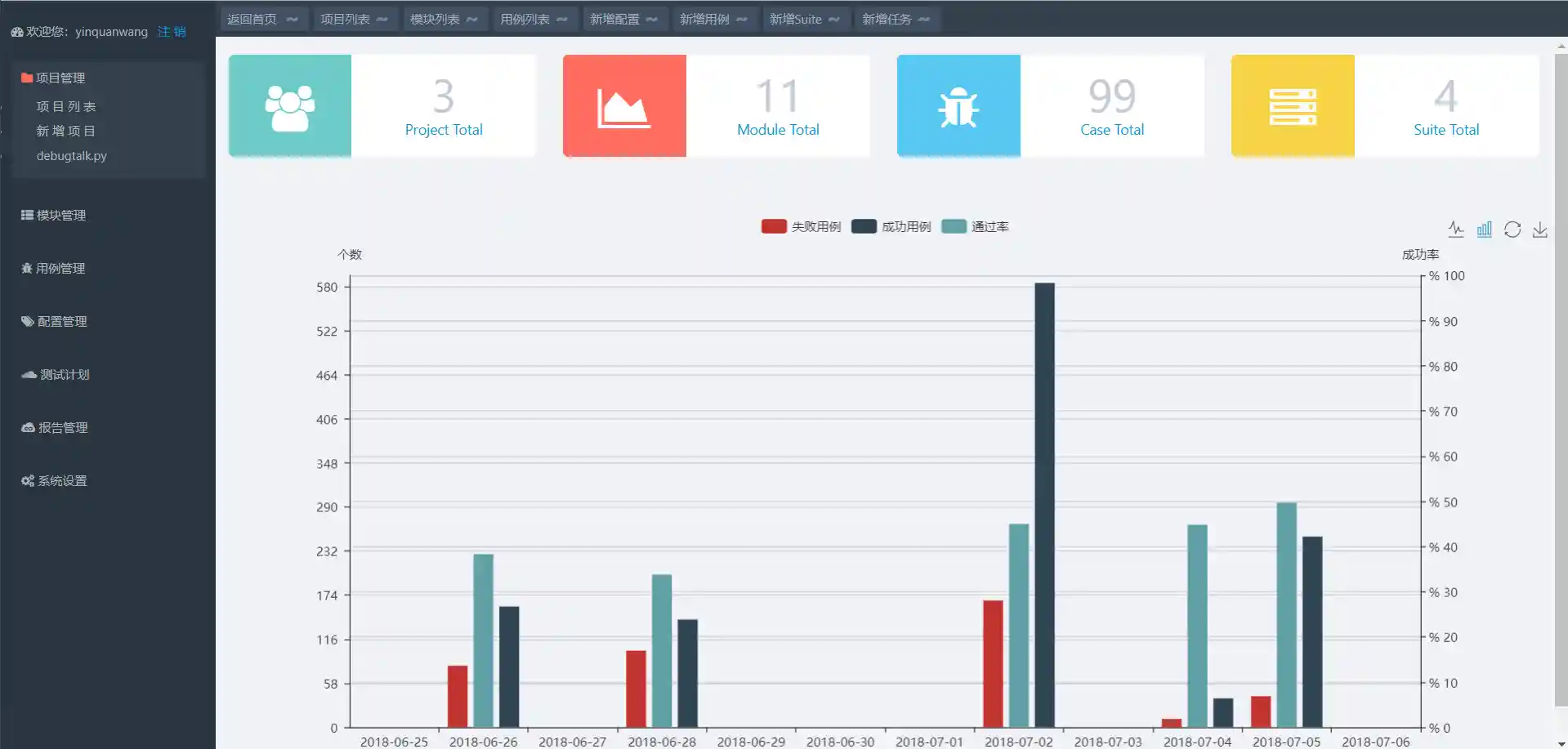
Task: Switch chart to bar view icon
Action: click(x=1484, y=229)
